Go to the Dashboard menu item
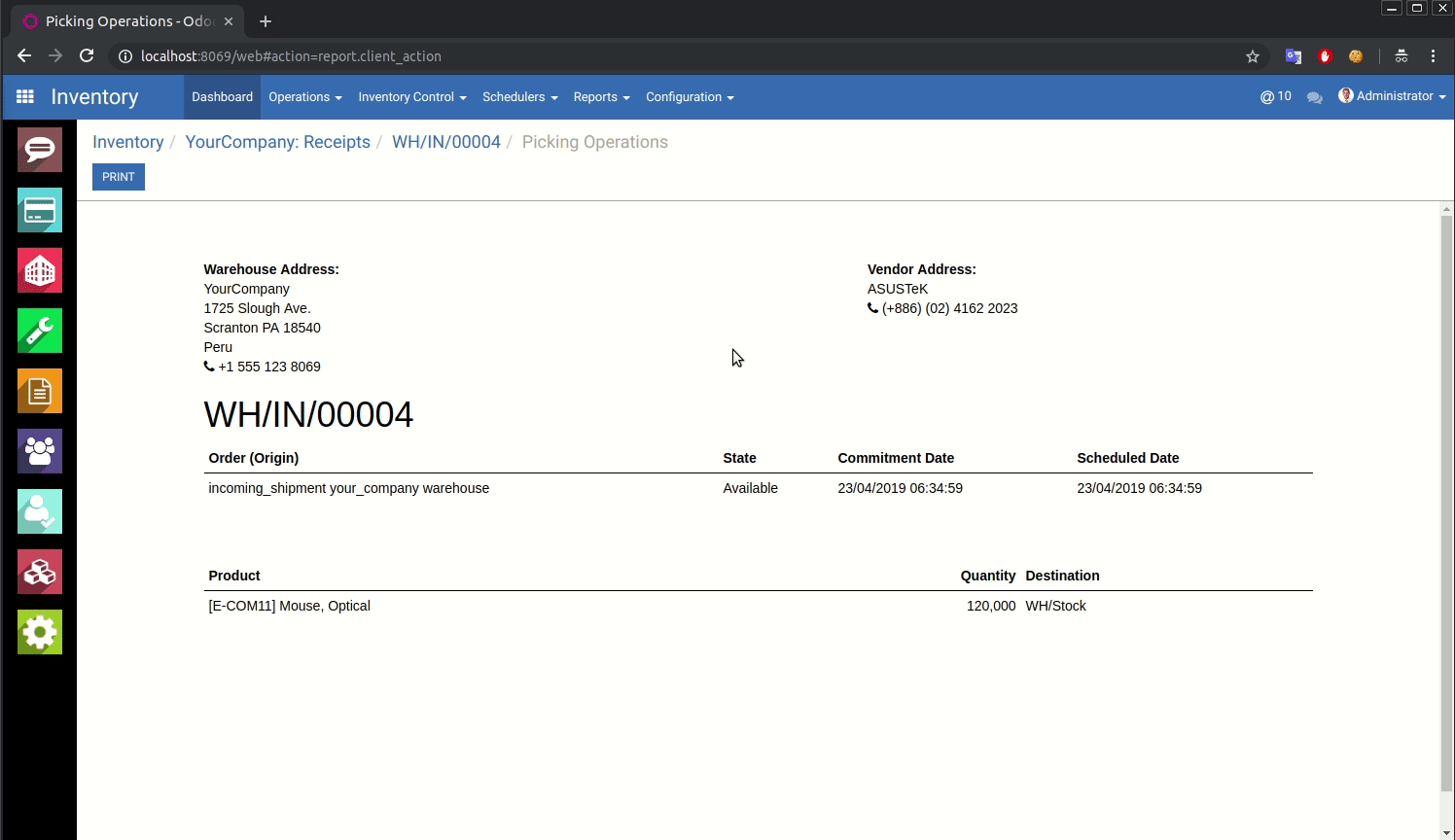The width and height of the screenshot is (1455, 840). coord(222,97)
